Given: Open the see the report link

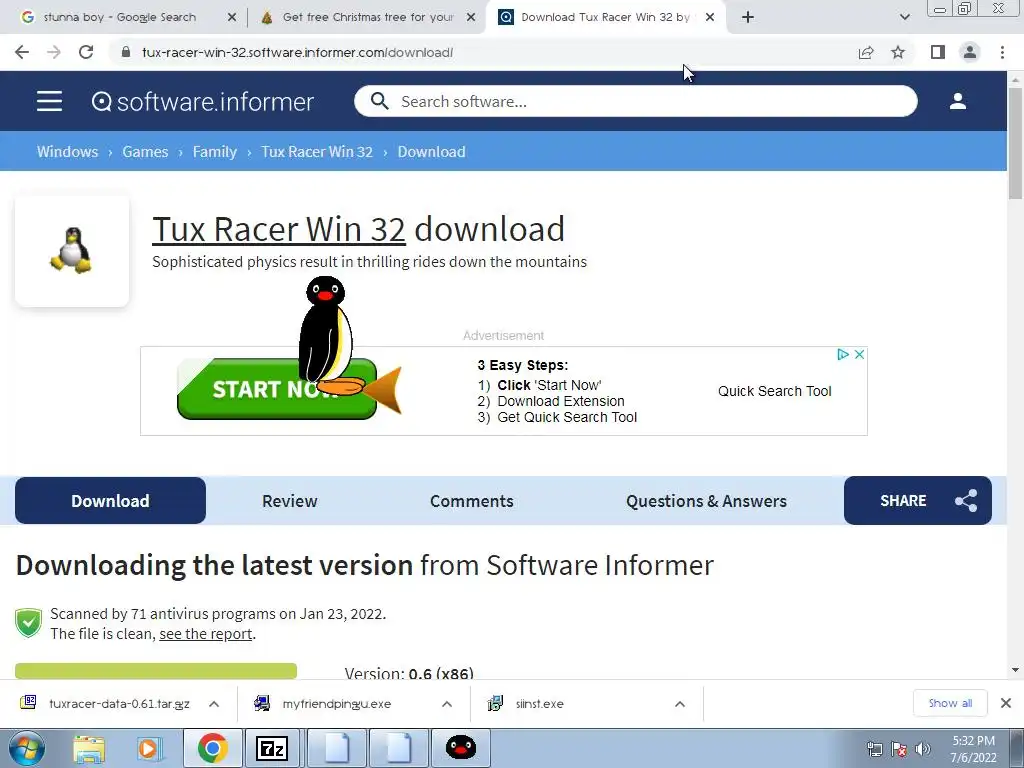Looking at the screenshot, I should (x=206, y=633).
